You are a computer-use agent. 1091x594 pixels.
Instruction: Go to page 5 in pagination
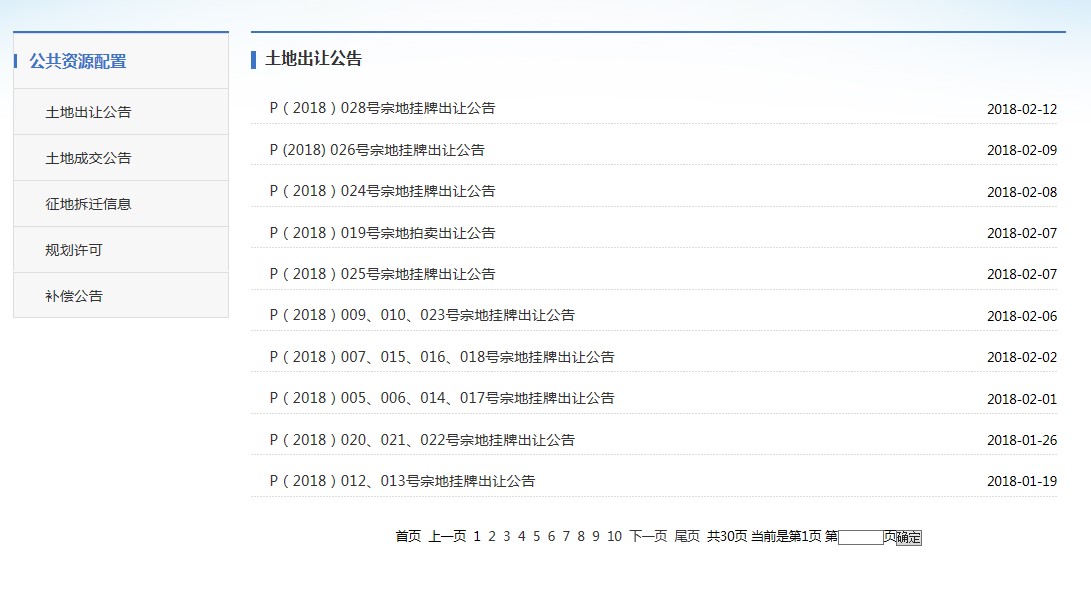click(x=536, y=536)
